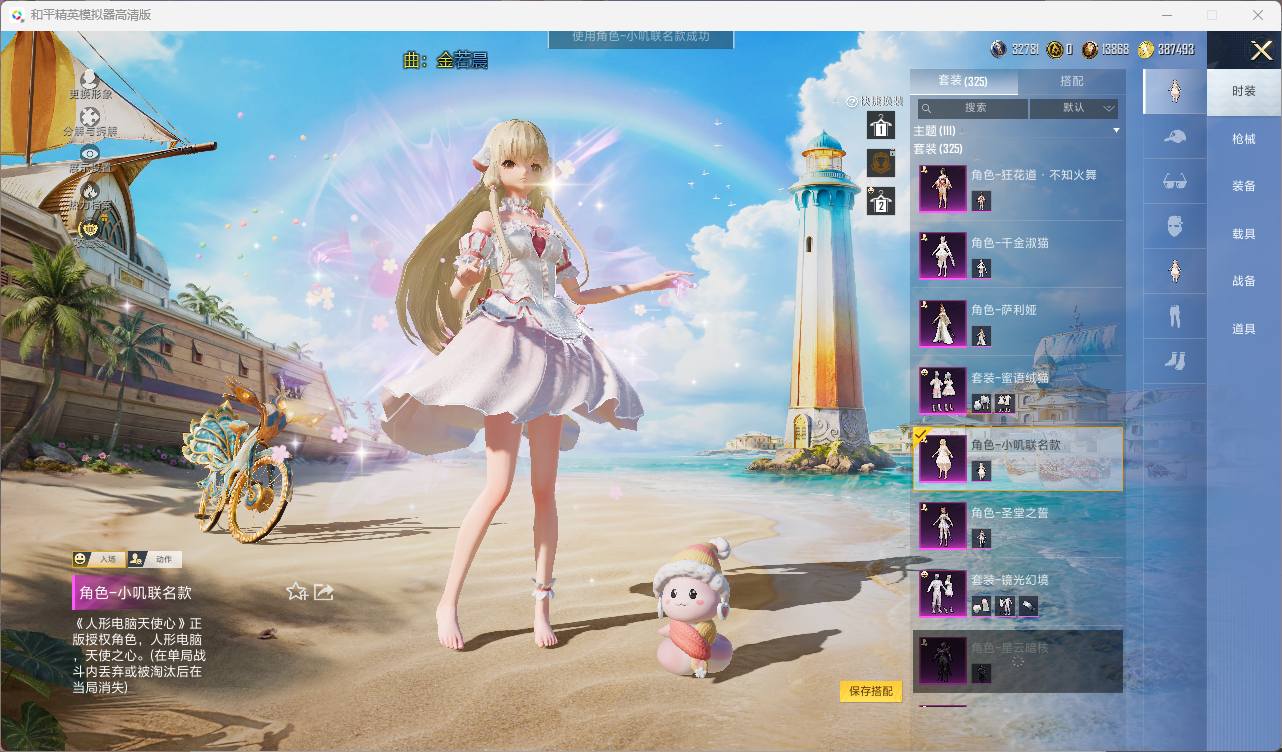The image size is (1282, 752).
Task: Open the 枪械 firearms tab
Action: click(x=1243, y=139)
